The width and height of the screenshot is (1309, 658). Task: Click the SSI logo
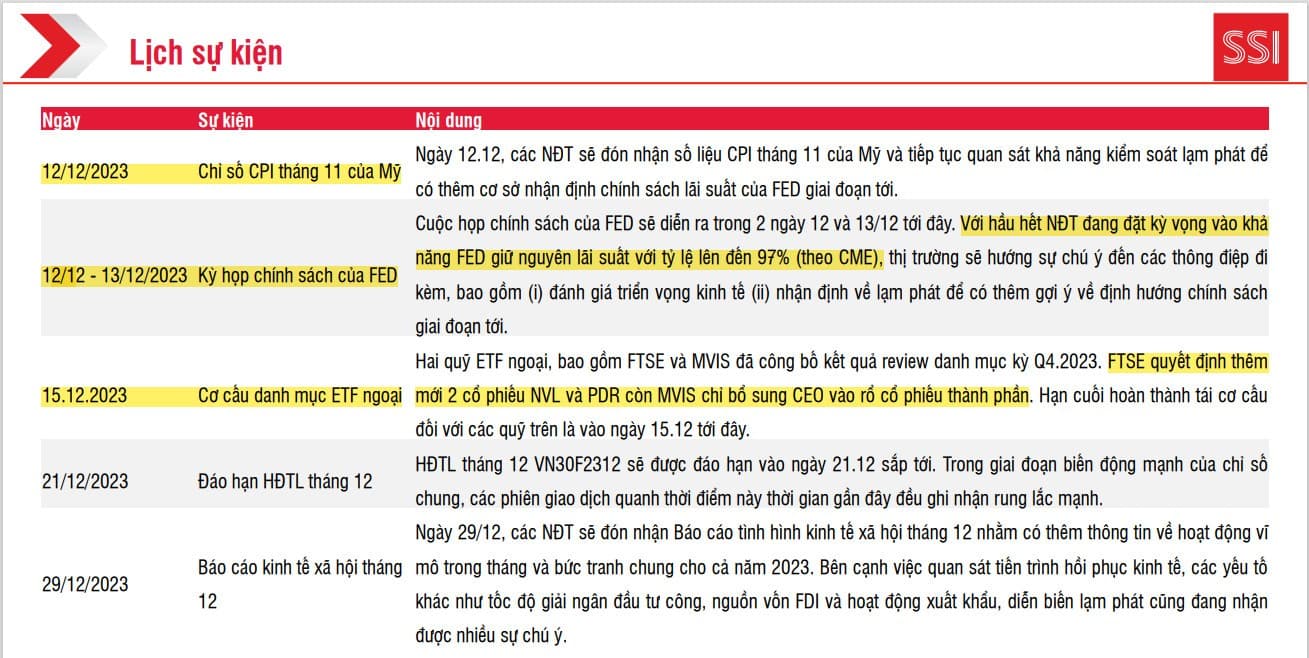click(x=1250, y=46)
